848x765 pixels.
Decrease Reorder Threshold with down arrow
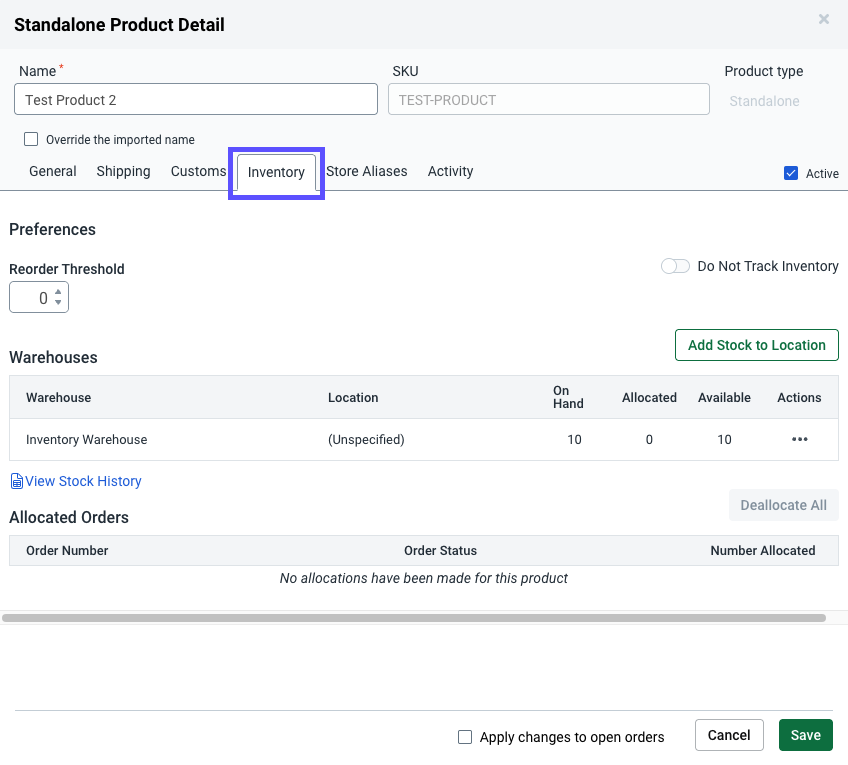click(59, 302)
